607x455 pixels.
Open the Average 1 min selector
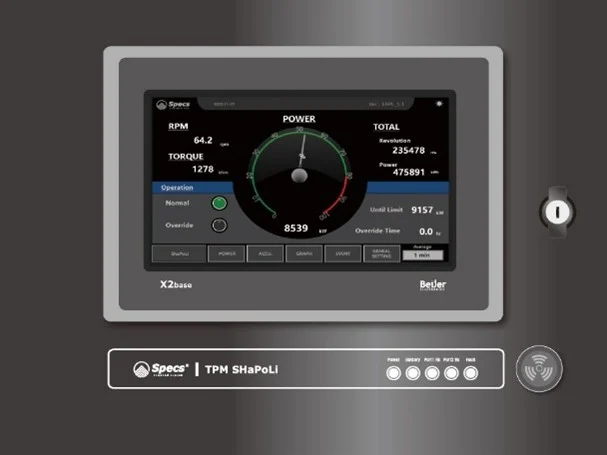coord(422,255)
